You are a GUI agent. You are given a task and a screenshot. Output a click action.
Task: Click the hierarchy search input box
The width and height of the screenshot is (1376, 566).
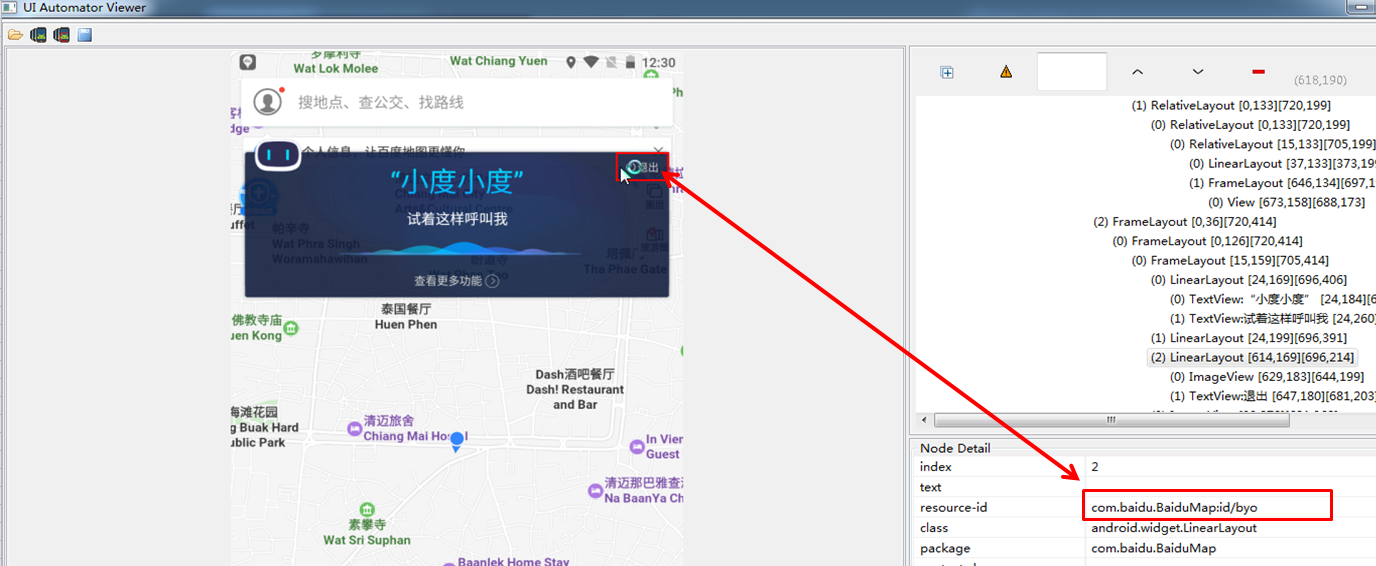coord(1072,72)
